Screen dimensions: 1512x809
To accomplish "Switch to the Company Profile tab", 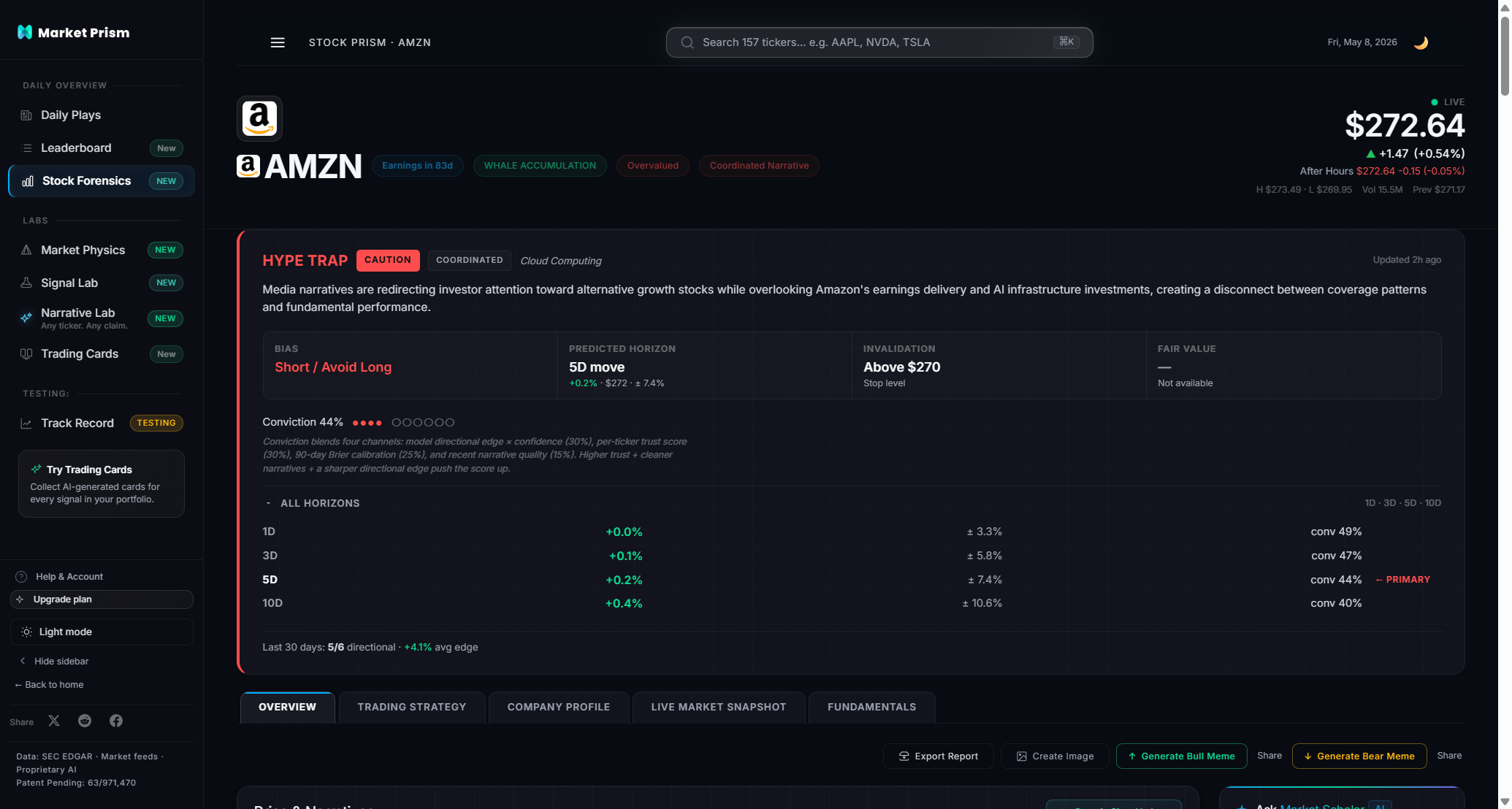I will 559,708.
